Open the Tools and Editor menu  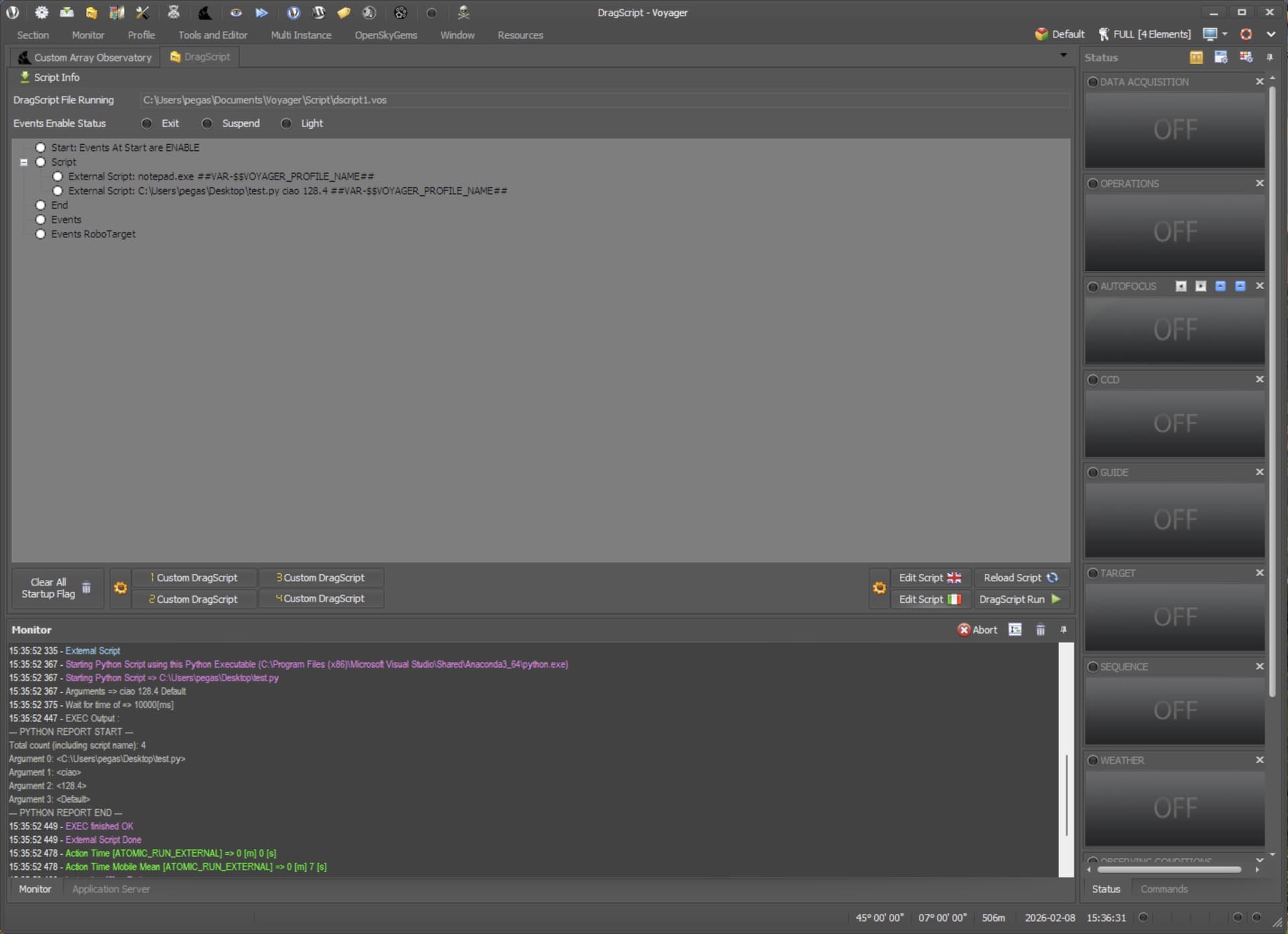point(213,35)
